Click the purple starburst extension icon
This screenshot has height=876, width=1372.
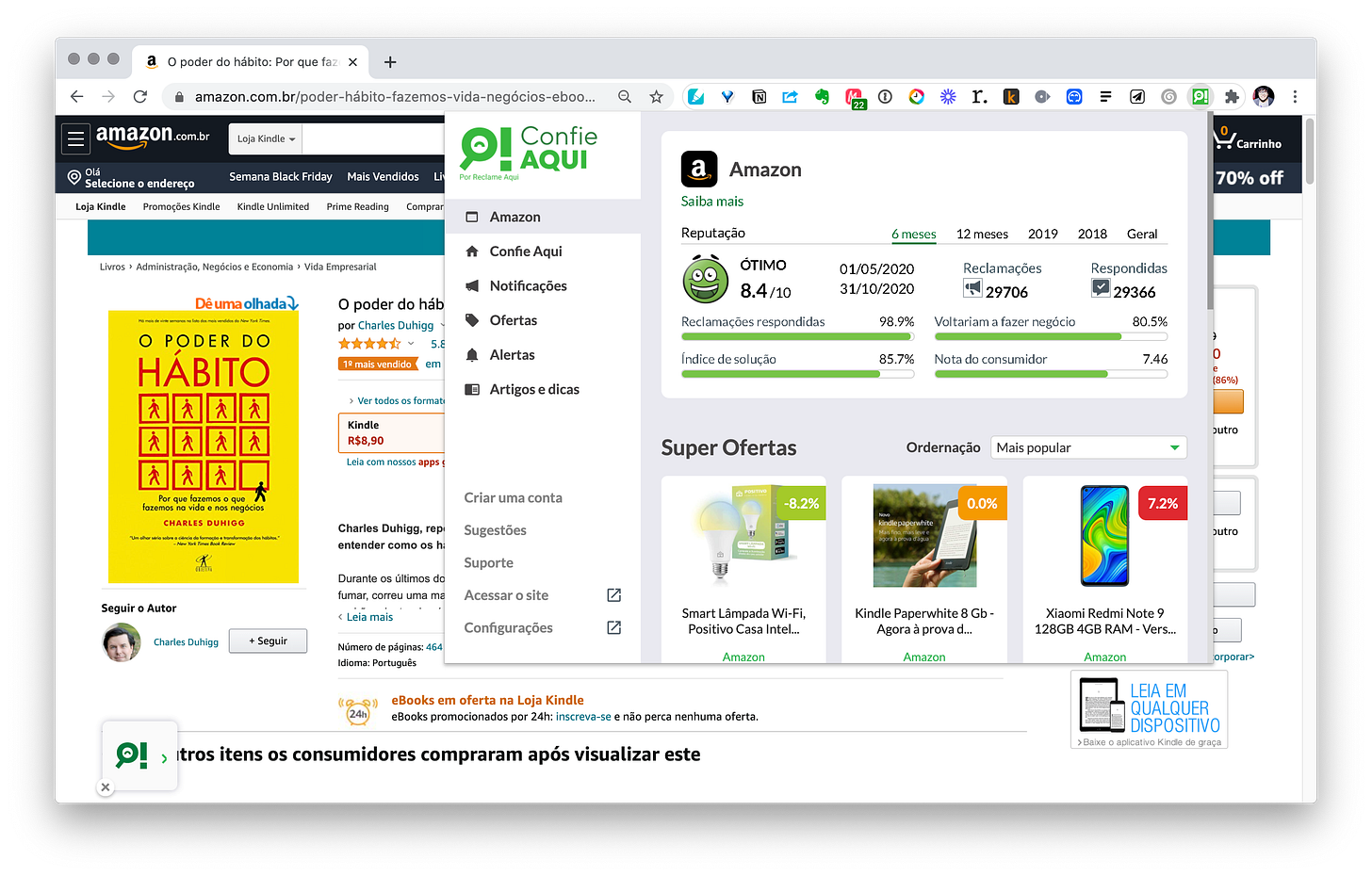coord(948,96)
